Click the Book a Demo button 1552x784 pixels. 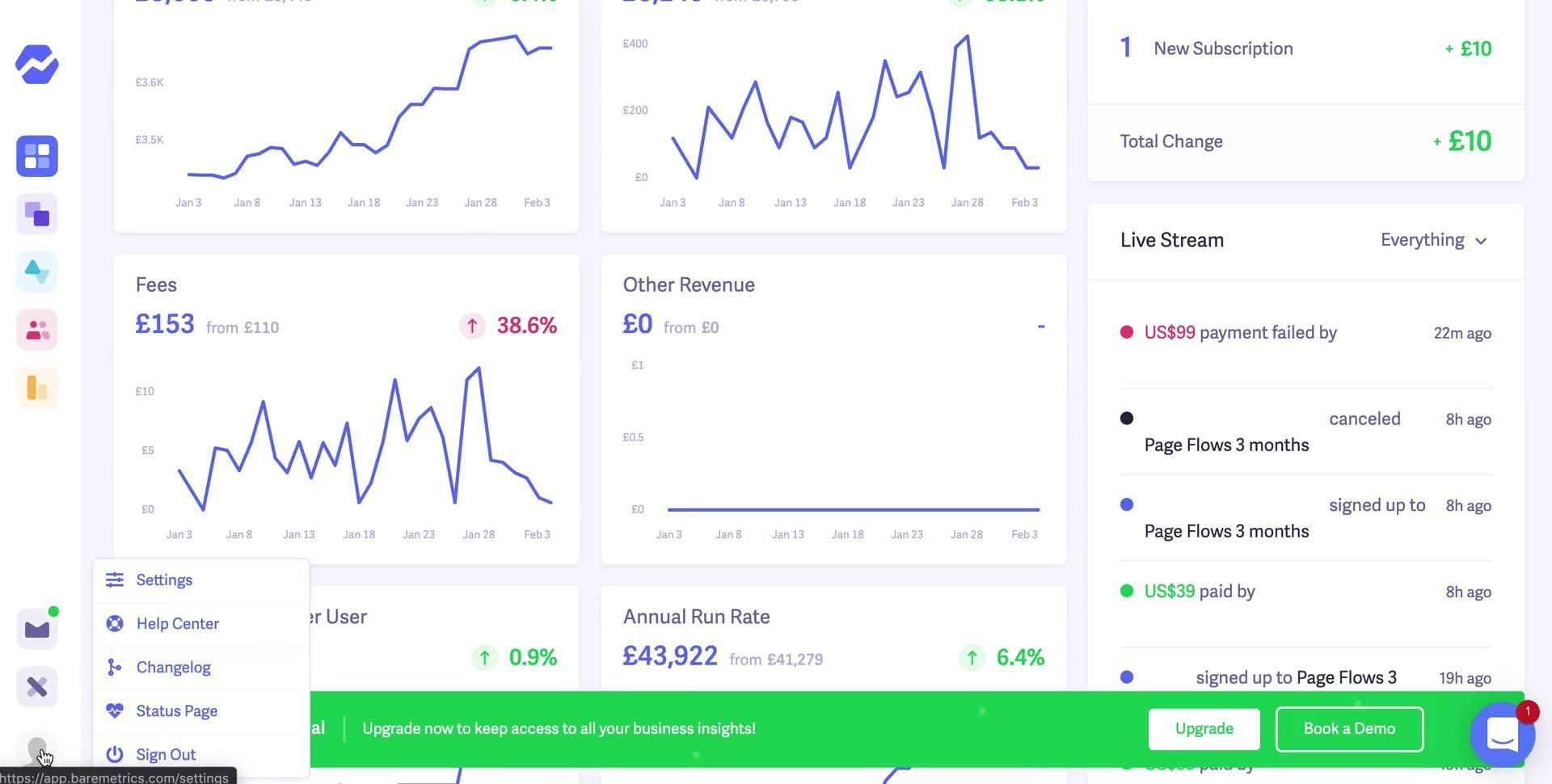coord(1348,729)
